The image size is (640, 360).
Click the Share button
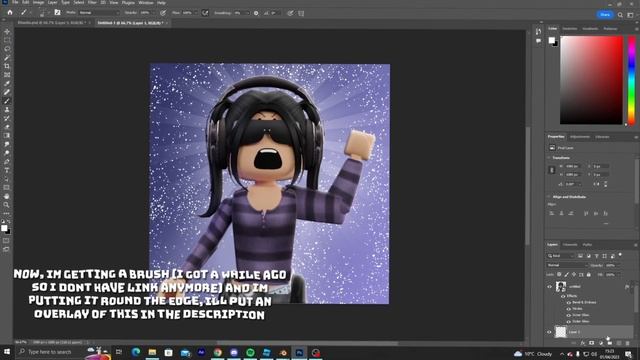[x=605, y=15]
